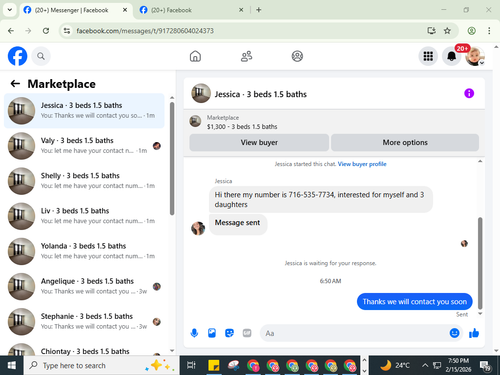Image resolution: width=500 pixels, height=375 pixels.
Task: Record a voice clip with microphone icon
Action: tap(194, 333)
